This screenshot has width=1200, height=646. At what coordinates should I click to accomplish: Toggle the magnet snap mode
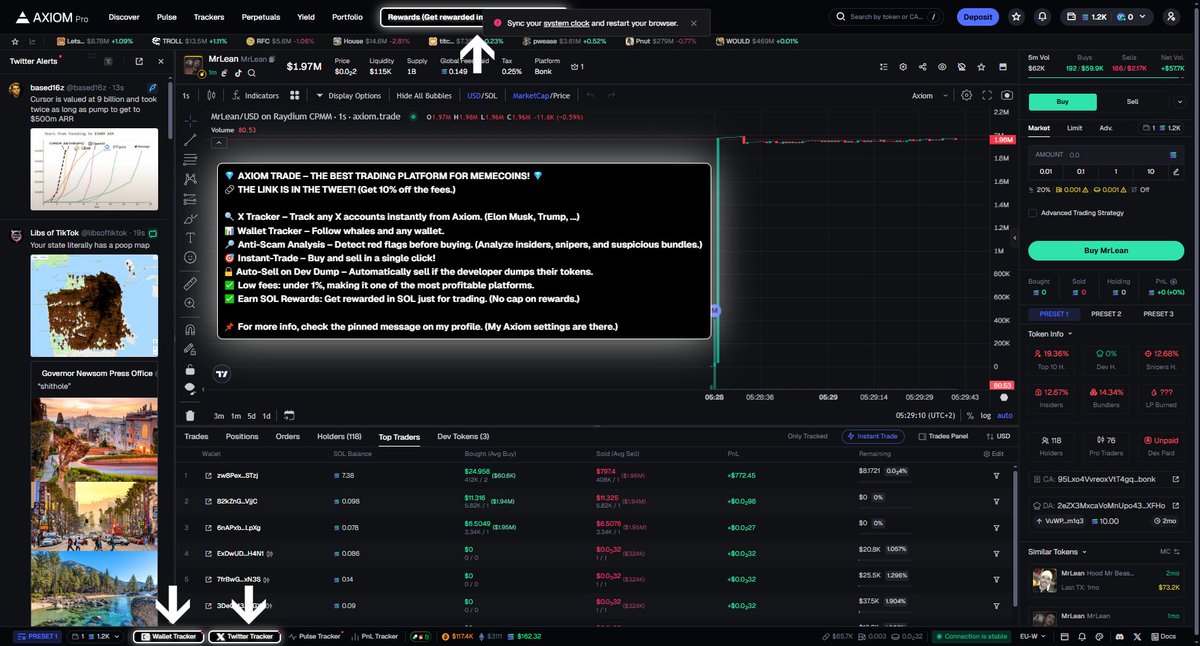[x=190, y=329]
